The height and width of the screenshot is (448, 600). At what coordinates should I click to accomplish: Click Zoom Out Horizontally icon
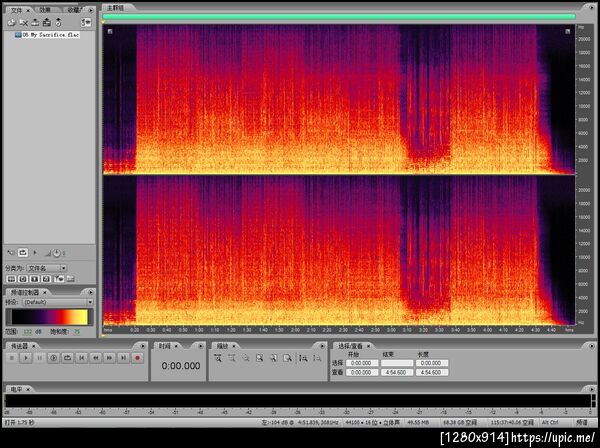232,358
